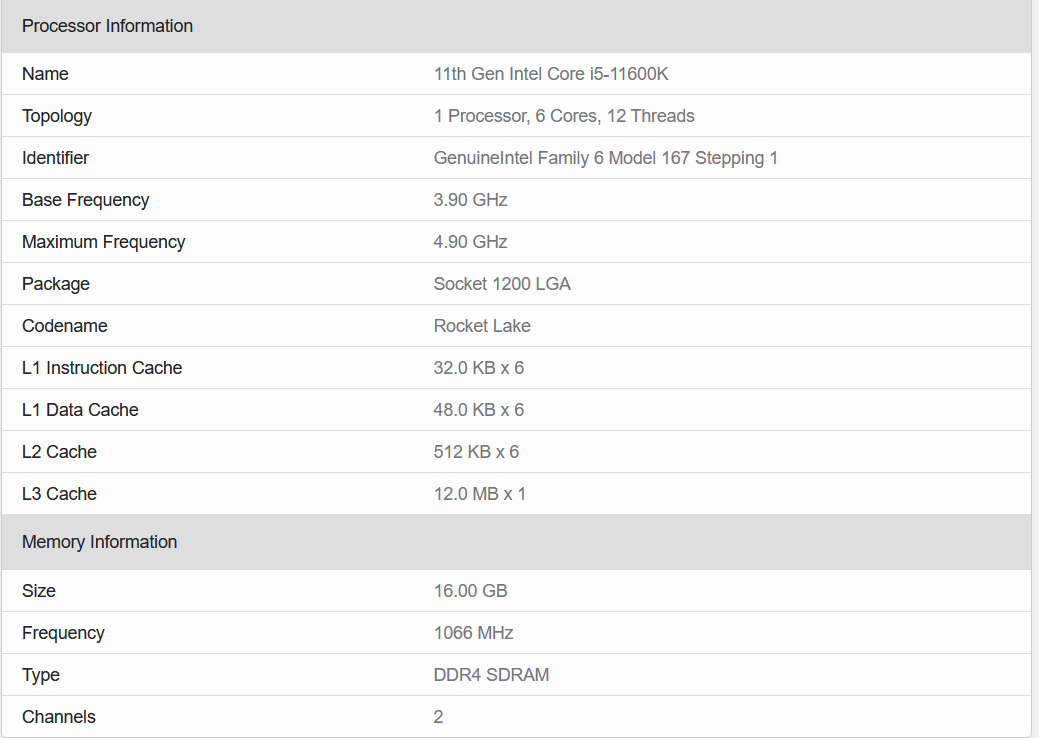Click the 'L1 Data Cache' label
Screen dimensions: 1039x738
coord(80,409)
